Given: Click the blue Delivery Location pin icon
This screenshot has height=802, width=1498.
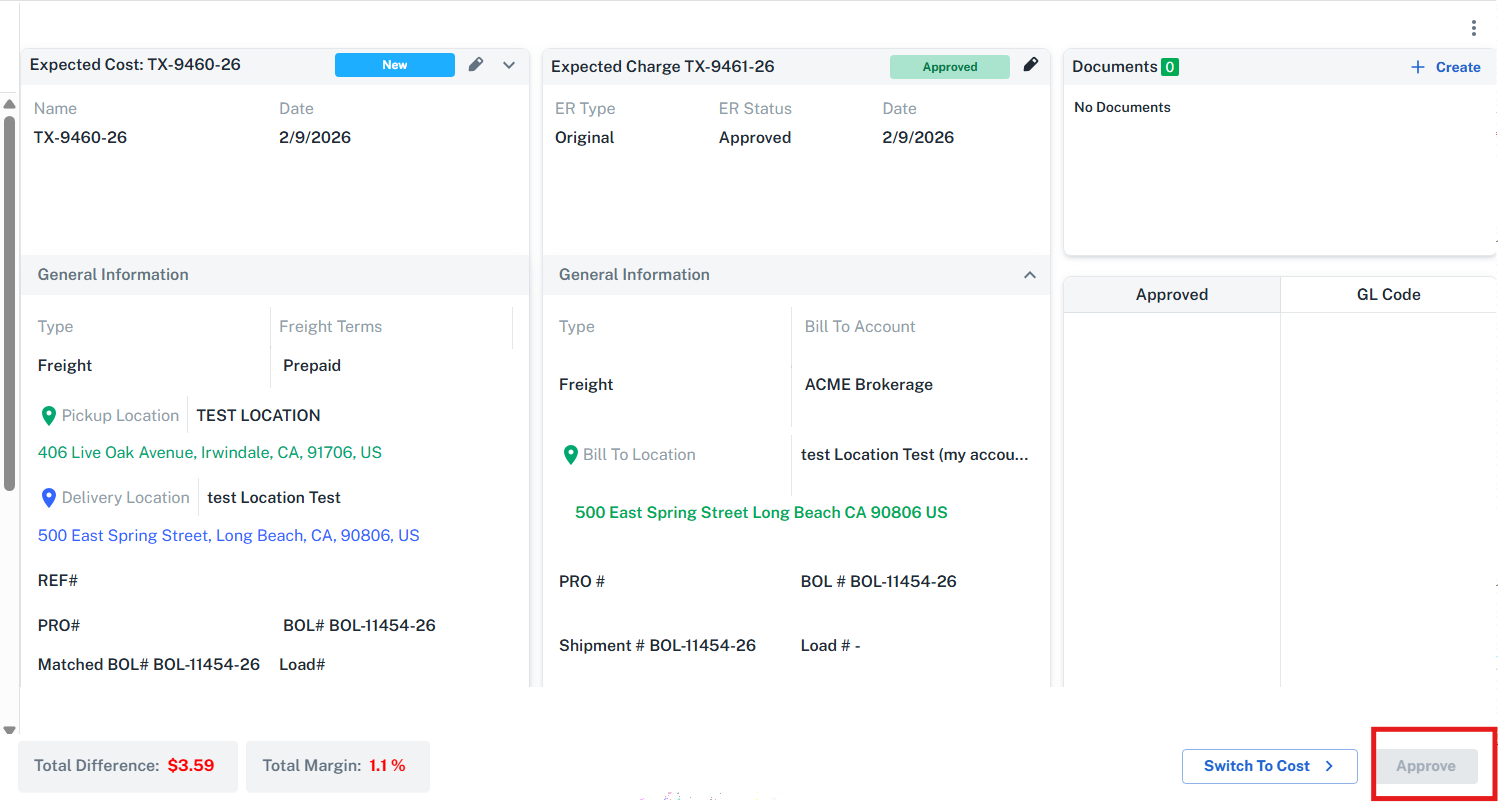Looking at the screenshot, I should [x=48, y=498].
